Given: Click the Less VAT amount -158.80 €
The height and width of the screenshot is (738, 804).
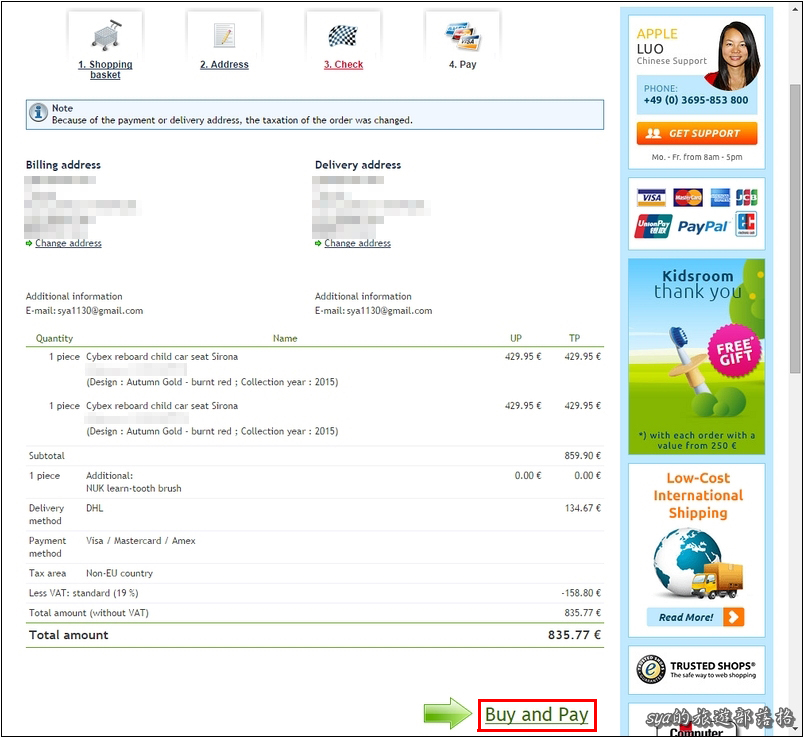Looking at the screenshot, I should click(581, 593).
